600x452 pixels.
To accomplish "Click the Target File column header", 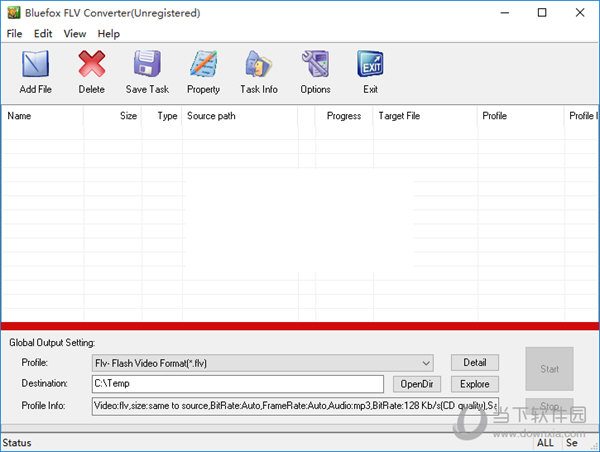I will (x=425, y=116).
